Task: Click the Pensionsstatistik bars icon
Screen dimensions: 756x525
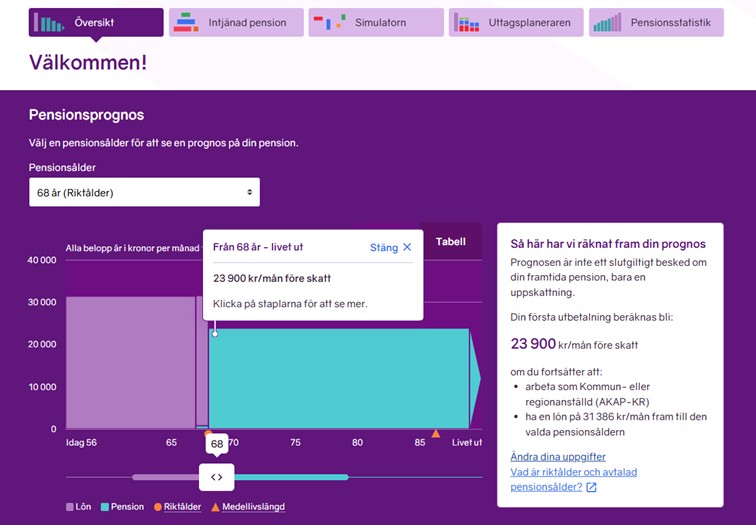Action: point(607,22)
